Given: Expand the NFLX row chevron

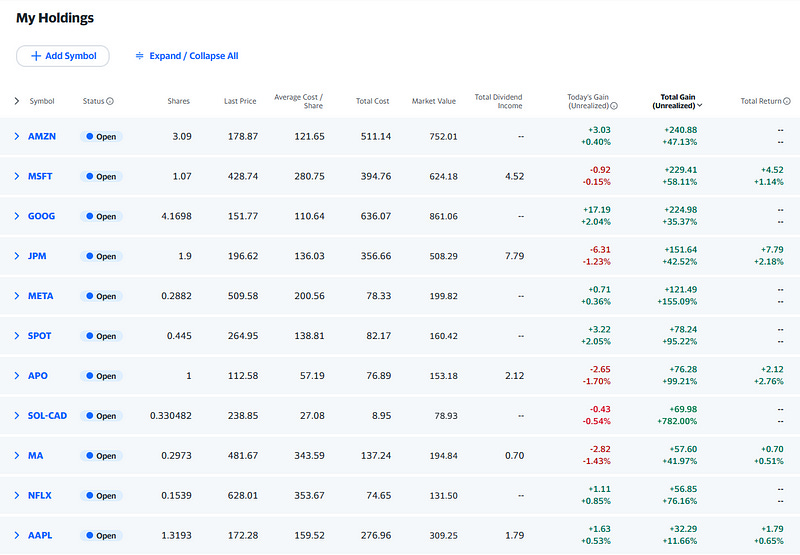Looking at the screenshot, I should point(17,495).
